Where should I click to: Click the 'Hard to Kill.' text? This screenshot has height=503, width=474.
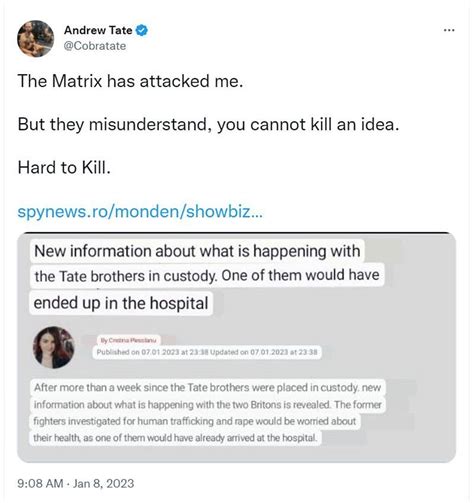64,167
